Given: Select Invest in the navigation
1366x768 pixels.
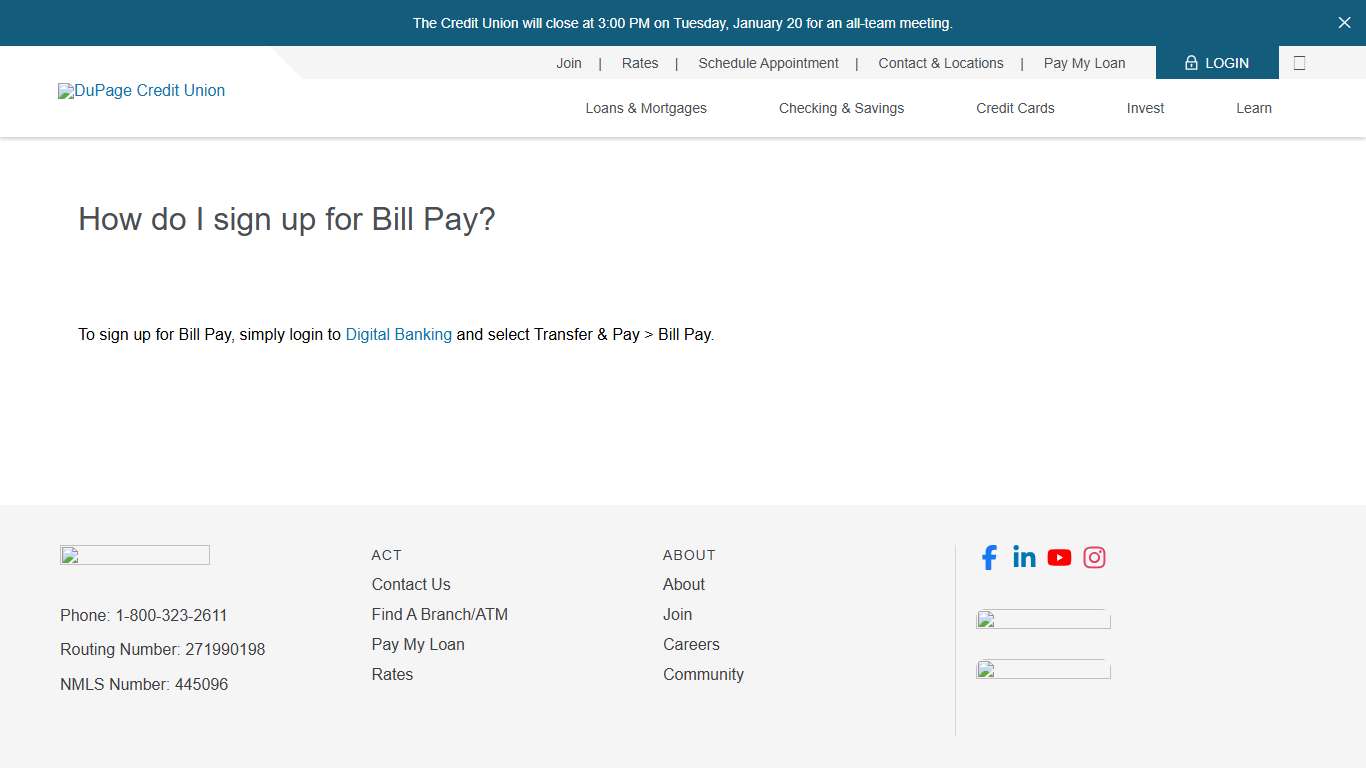Looking at the screenshot, I should click(x=1145, y=108).
